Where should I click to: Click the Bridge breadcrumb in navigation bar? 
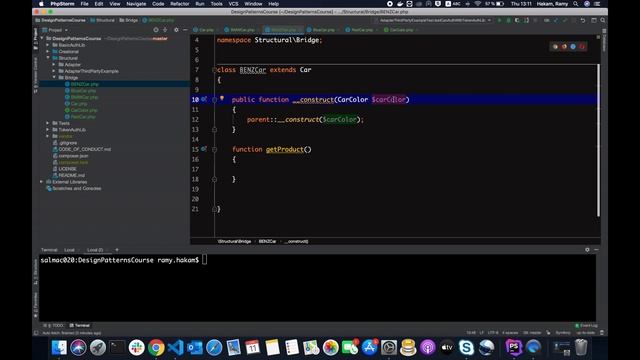click(x=129, y=20)
